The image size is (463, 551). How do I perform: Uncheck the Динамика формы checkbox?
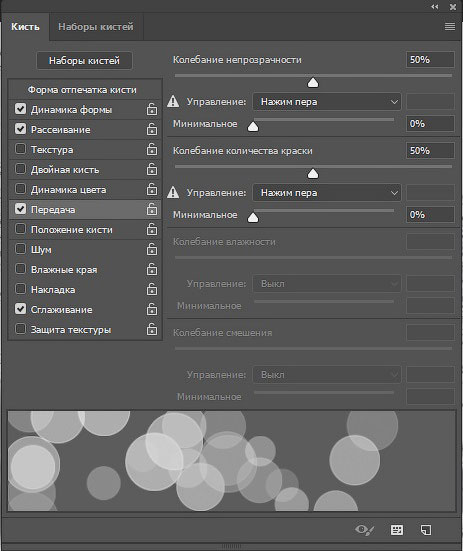click(x=20, y=109)
